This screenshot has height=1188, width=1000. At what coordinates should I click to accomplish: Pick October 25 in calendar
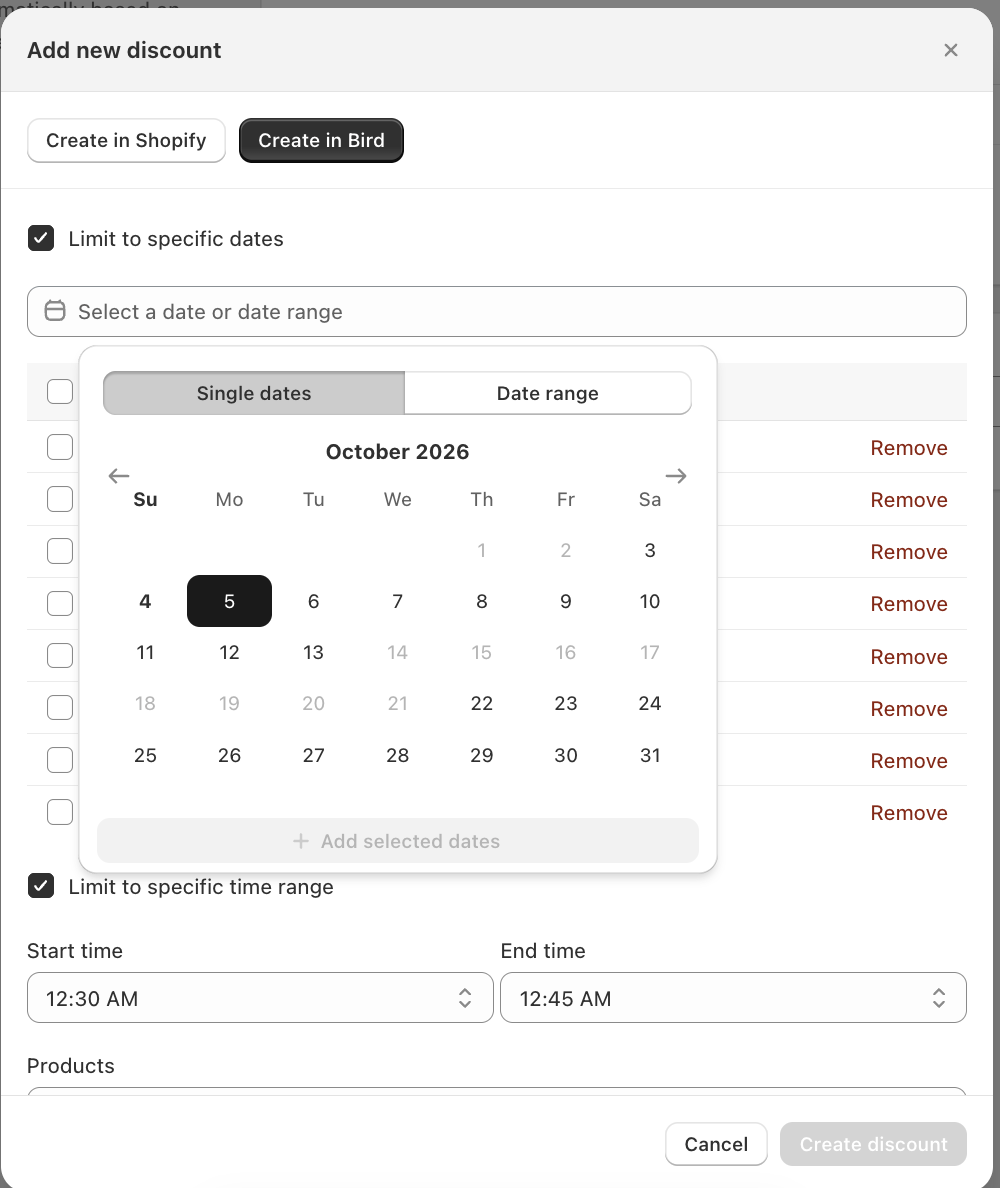coord(145,755)
